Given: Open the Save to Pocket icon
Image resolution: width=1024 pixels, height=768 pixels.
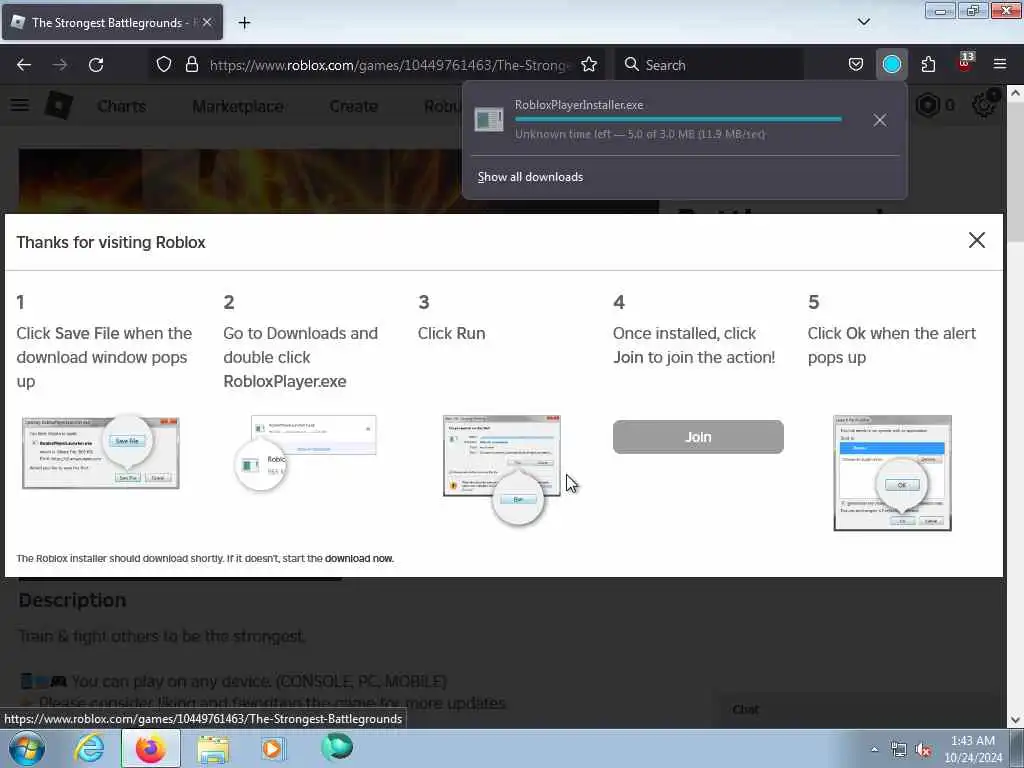Looking at the screenshot, I should pyautogui.click(x=856, y=65).
